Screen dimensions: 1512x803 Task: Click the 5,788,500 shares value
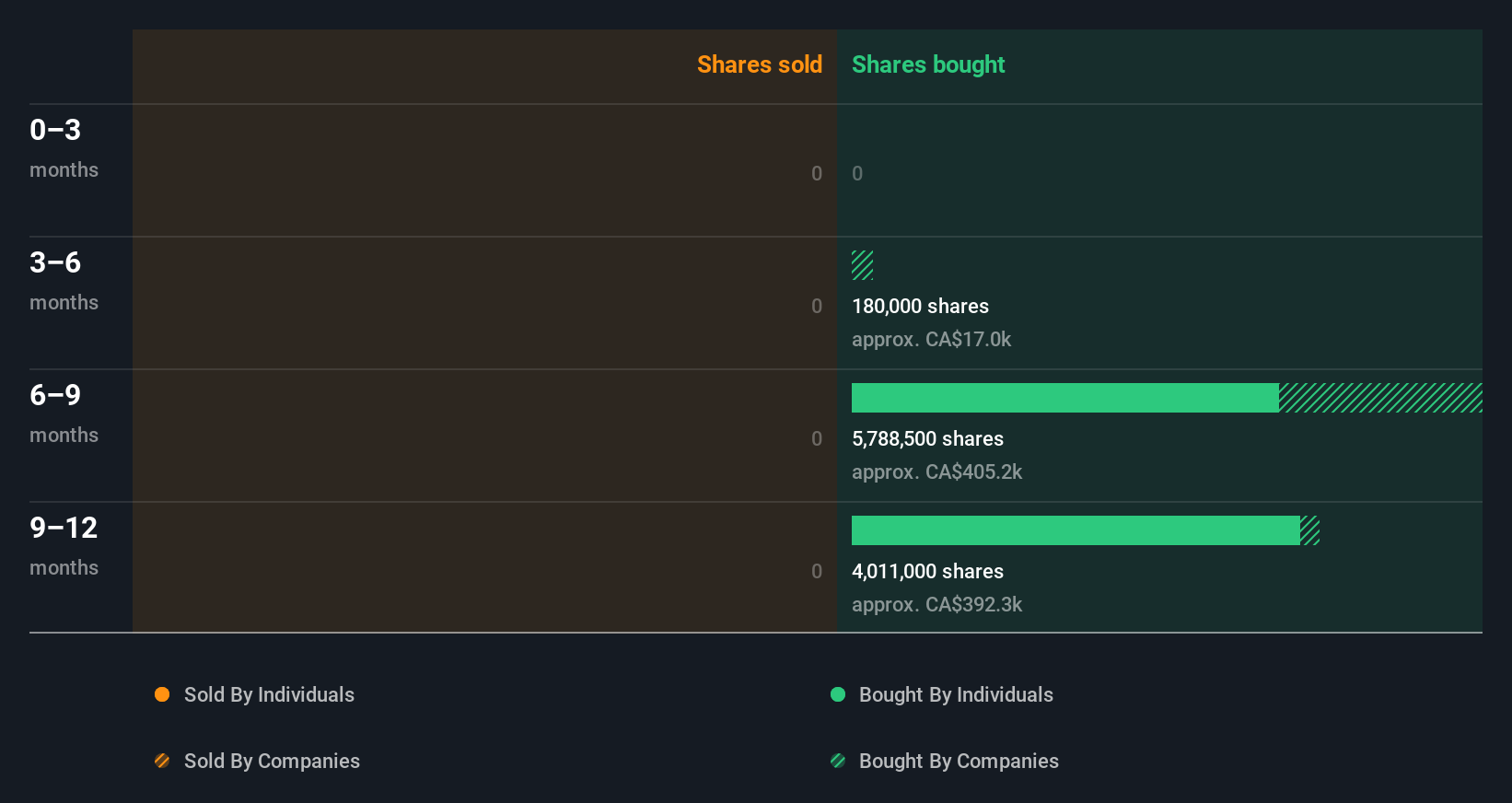927,439
